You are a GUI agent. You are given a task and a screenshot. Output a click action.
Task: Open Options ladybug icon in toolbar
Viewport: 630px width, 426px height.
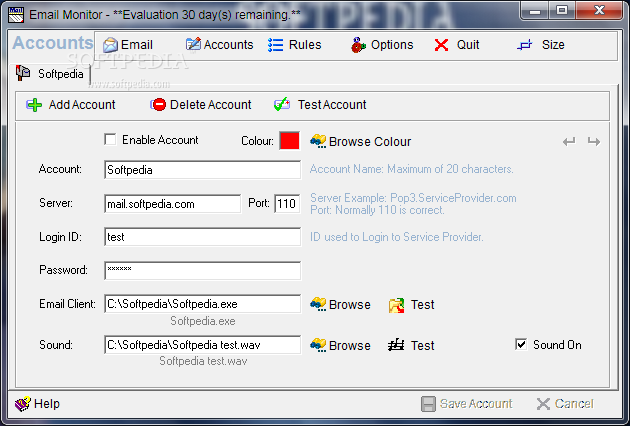[358, 45]
